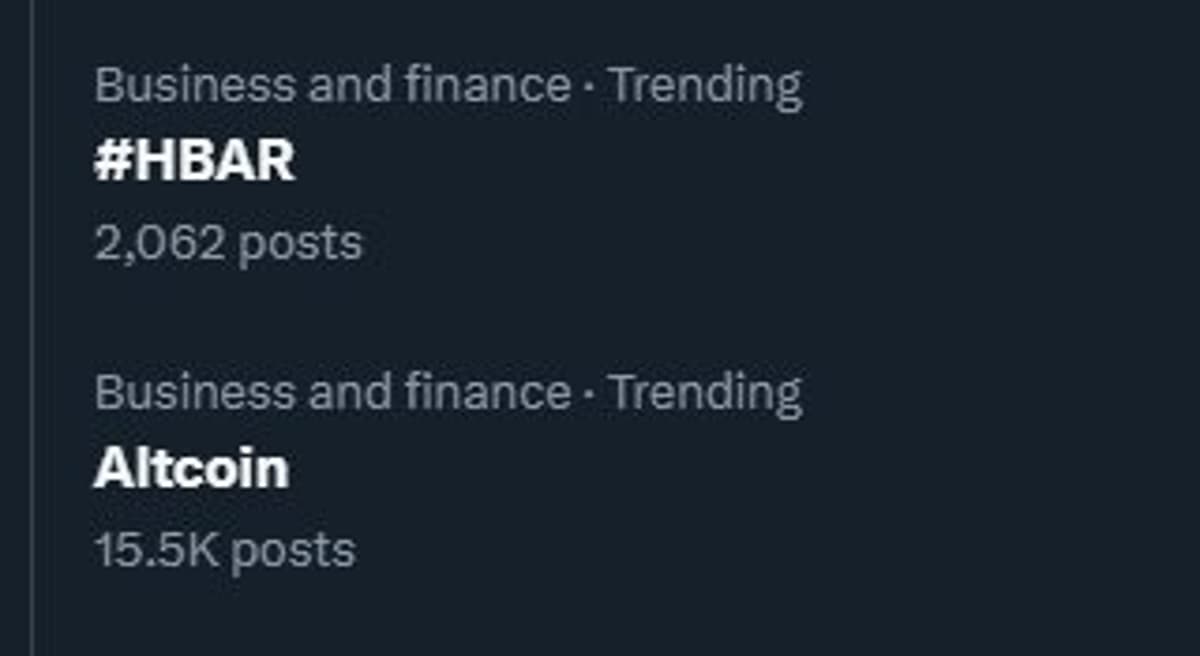Click the Trending text in the first entry
This screenshot has width=1200, height=656.
[x=704, y=85]
